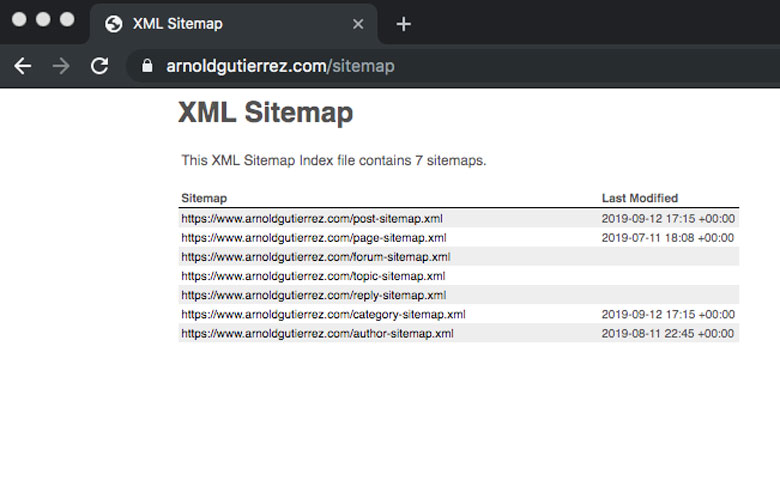Screen dimensions: 780x480
Task: Open the forum-sitemap.xml link
Action: pyautogui.click(x=316, y=257)
